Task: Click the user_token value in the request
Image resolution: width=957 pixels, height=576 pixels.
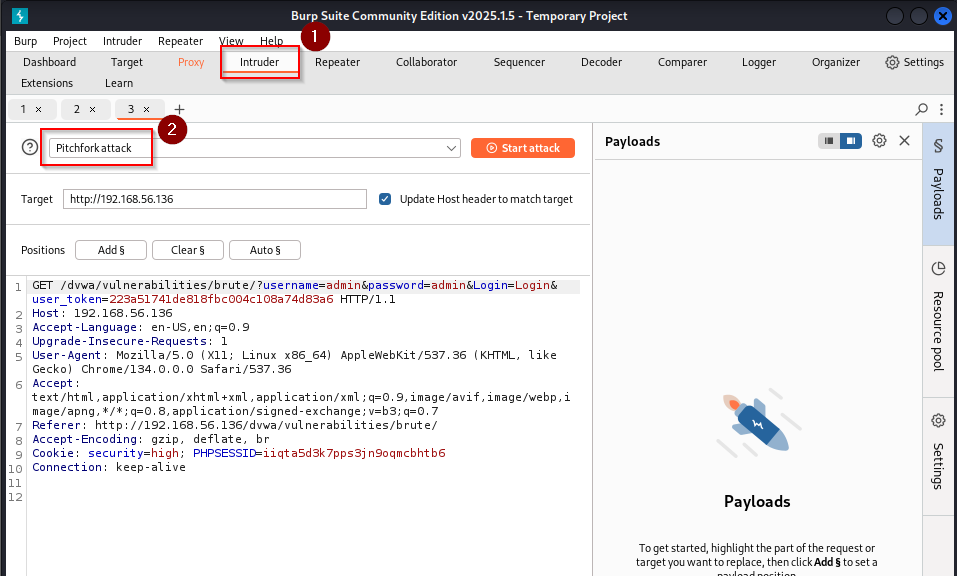Action: click(222, 299)
